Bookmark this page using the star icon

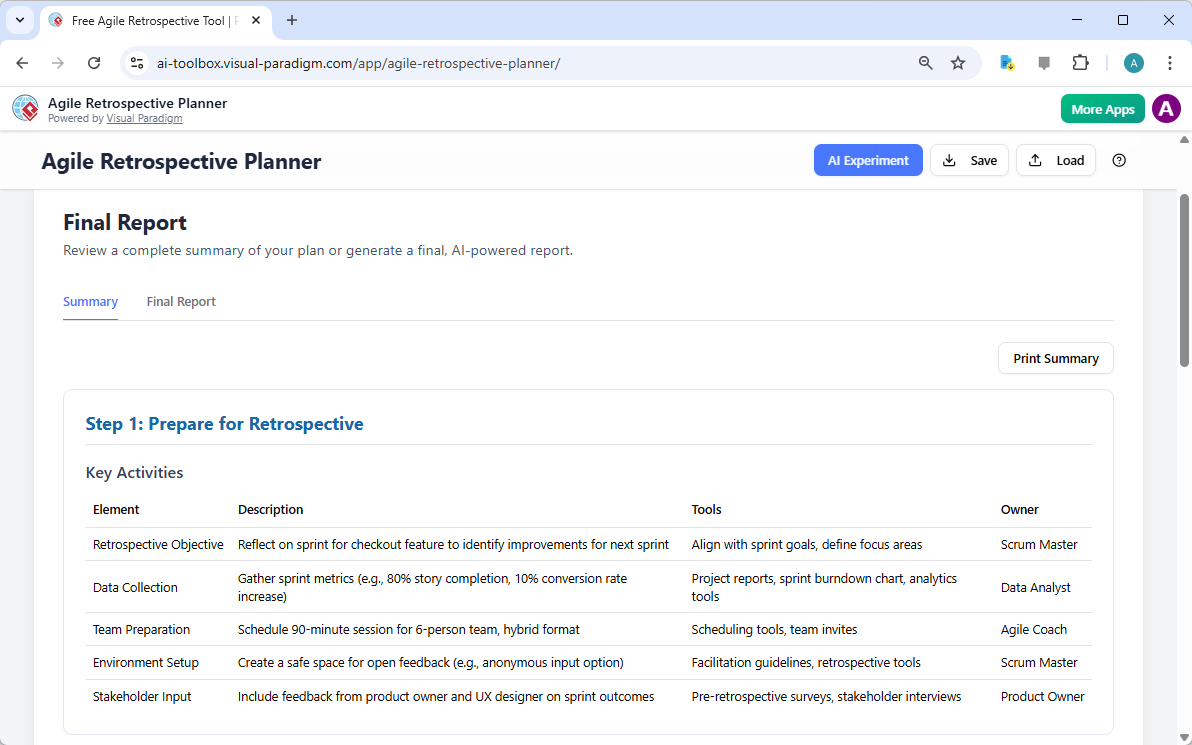click(958, 62)
